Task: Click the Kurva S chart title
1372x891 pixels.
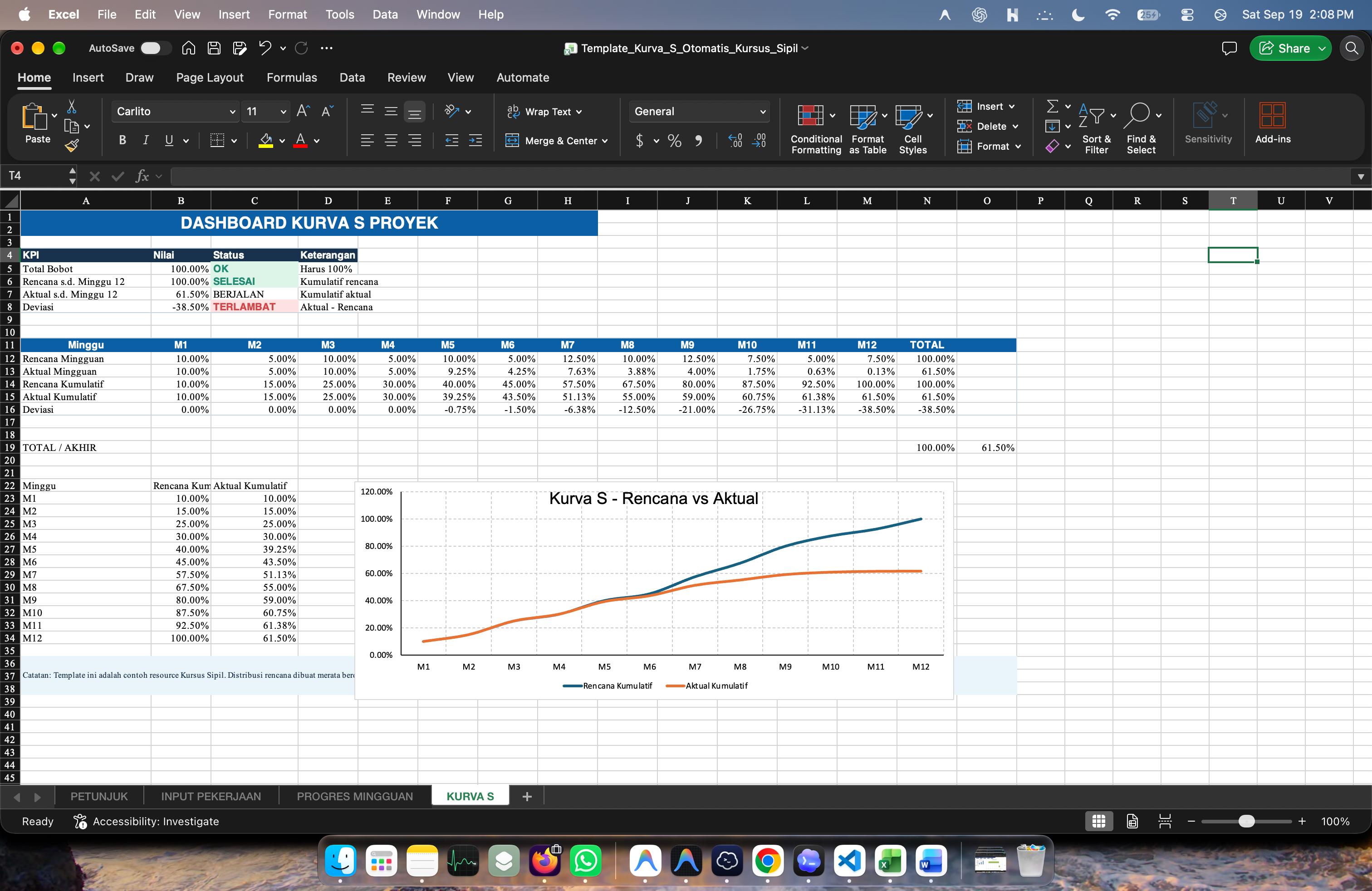Action: click(653, 499)
